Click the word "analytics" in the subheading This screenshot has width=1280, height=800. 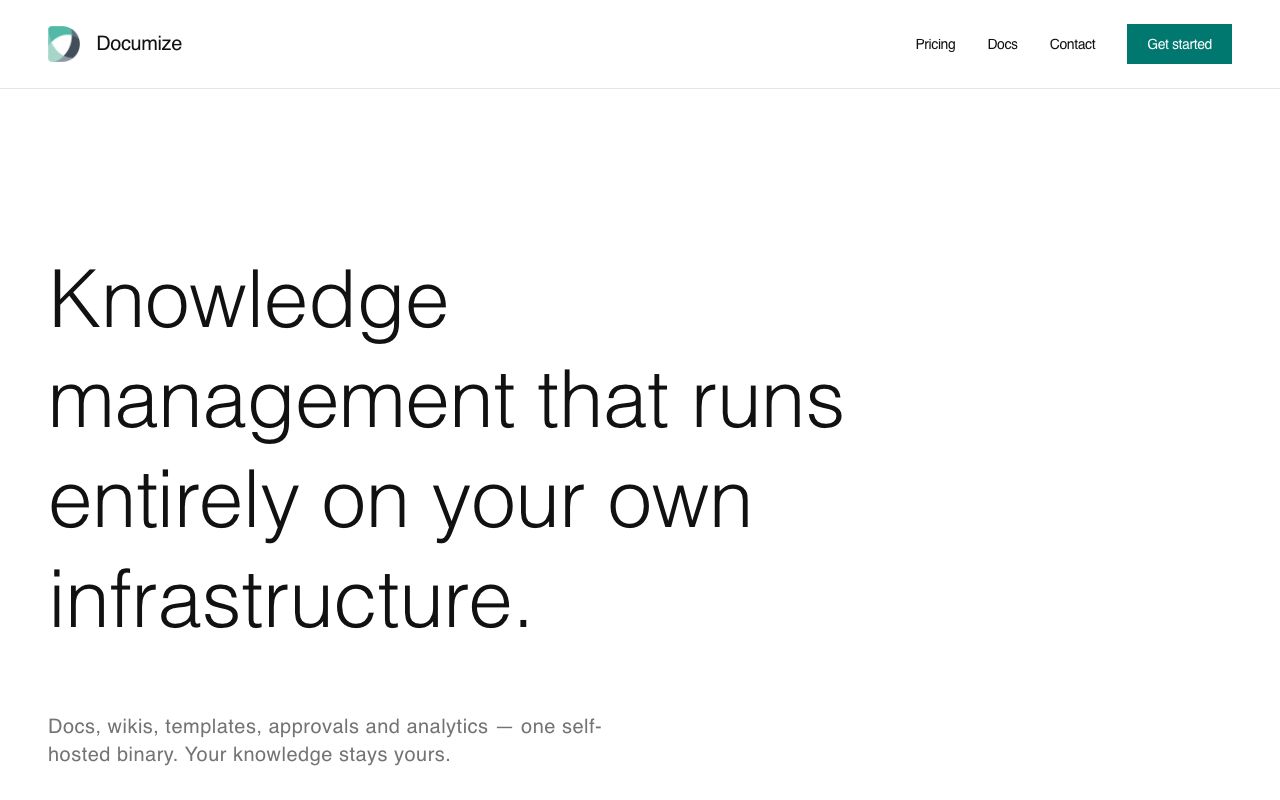click(447, 727)
